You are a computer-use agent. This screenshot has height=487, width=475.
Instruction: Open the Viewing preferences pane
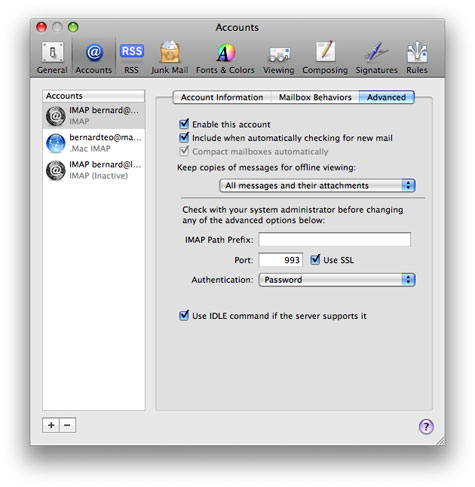[x=279, y=58]
